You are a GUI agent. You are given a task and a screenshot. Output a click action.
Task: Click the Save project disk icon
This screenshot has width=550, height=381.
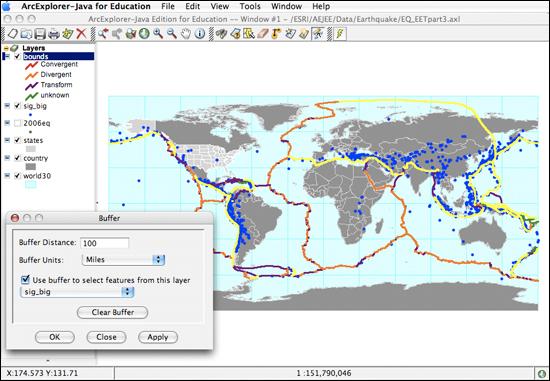pos(40,34)
